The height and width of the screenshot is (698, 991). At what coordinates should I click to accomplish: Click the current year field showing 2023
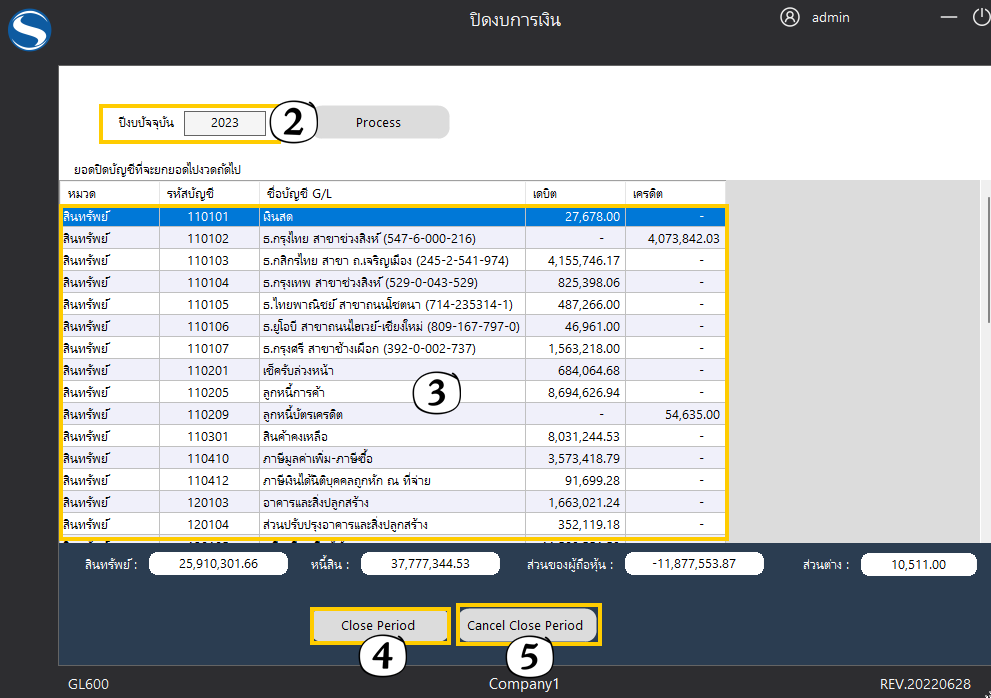[225, 123]
